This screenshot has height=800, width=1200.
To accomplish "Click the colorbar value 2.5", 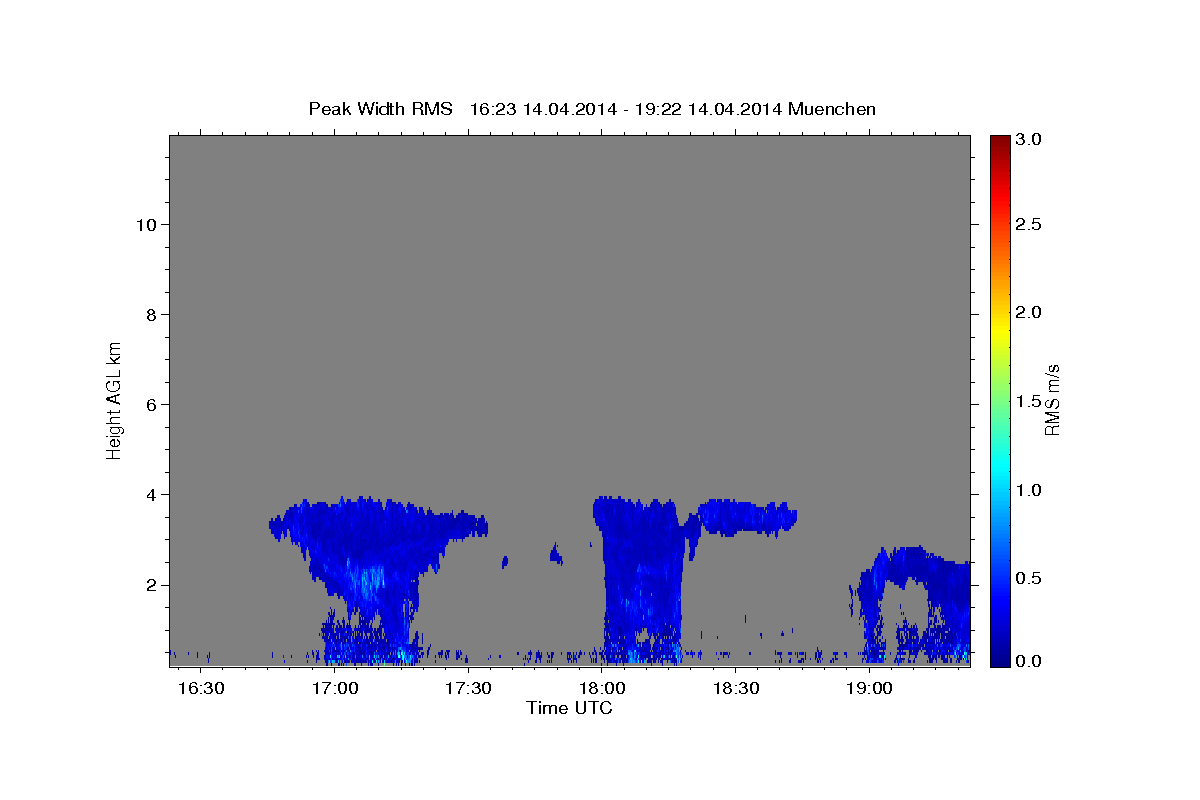I will [1029, 225].
